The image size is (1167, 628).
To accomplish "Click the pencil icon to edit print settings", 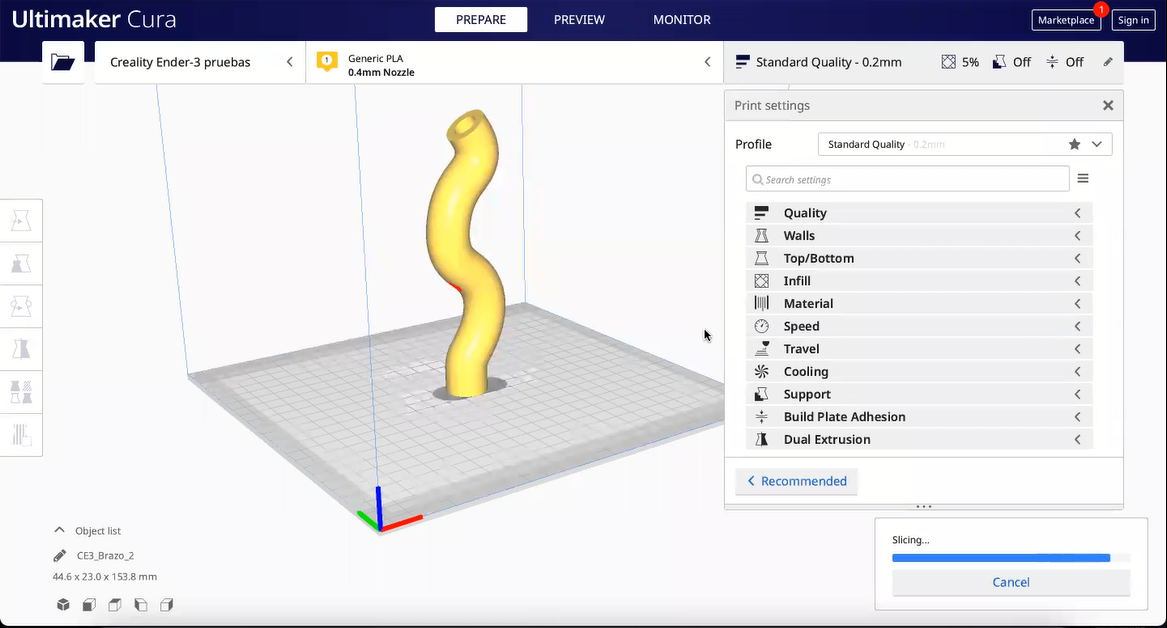I will 1107,61.
